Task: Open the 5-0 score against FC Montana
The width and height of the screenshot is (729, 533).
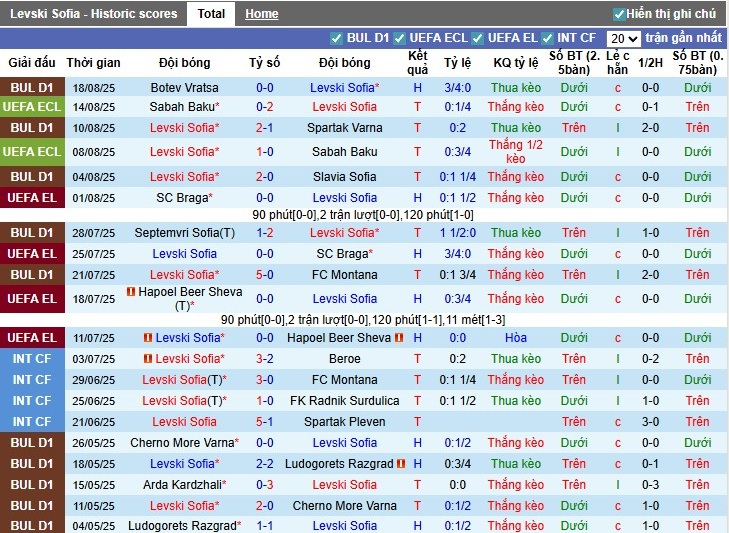Action: [x=265, y=274]
